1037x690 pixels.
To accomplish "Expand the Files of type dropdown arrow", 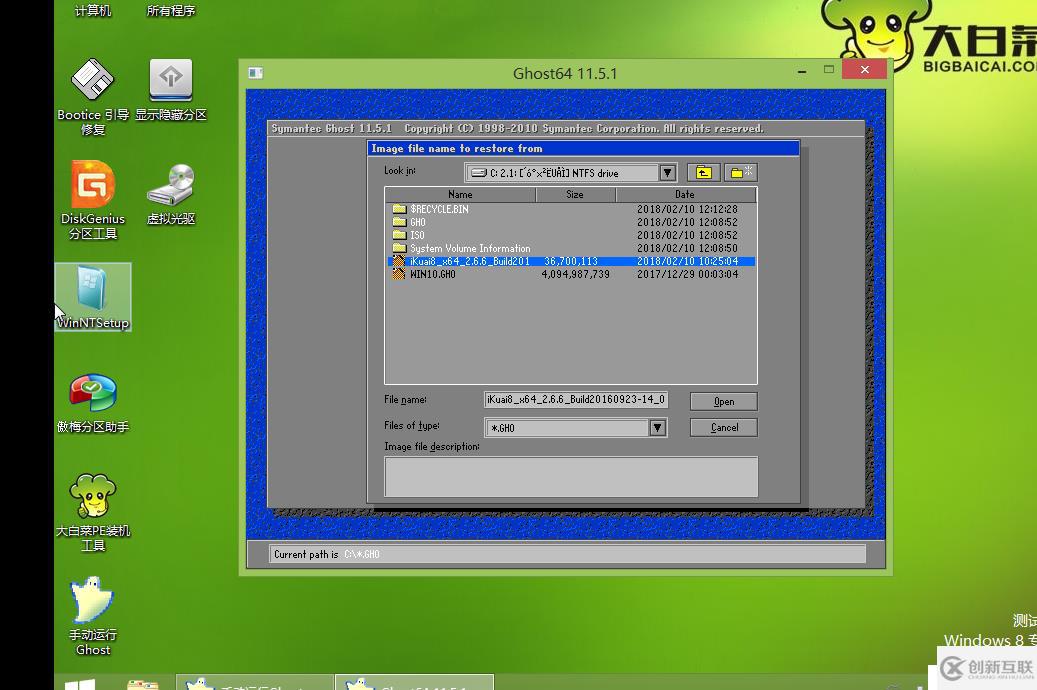I will (657, 428).
